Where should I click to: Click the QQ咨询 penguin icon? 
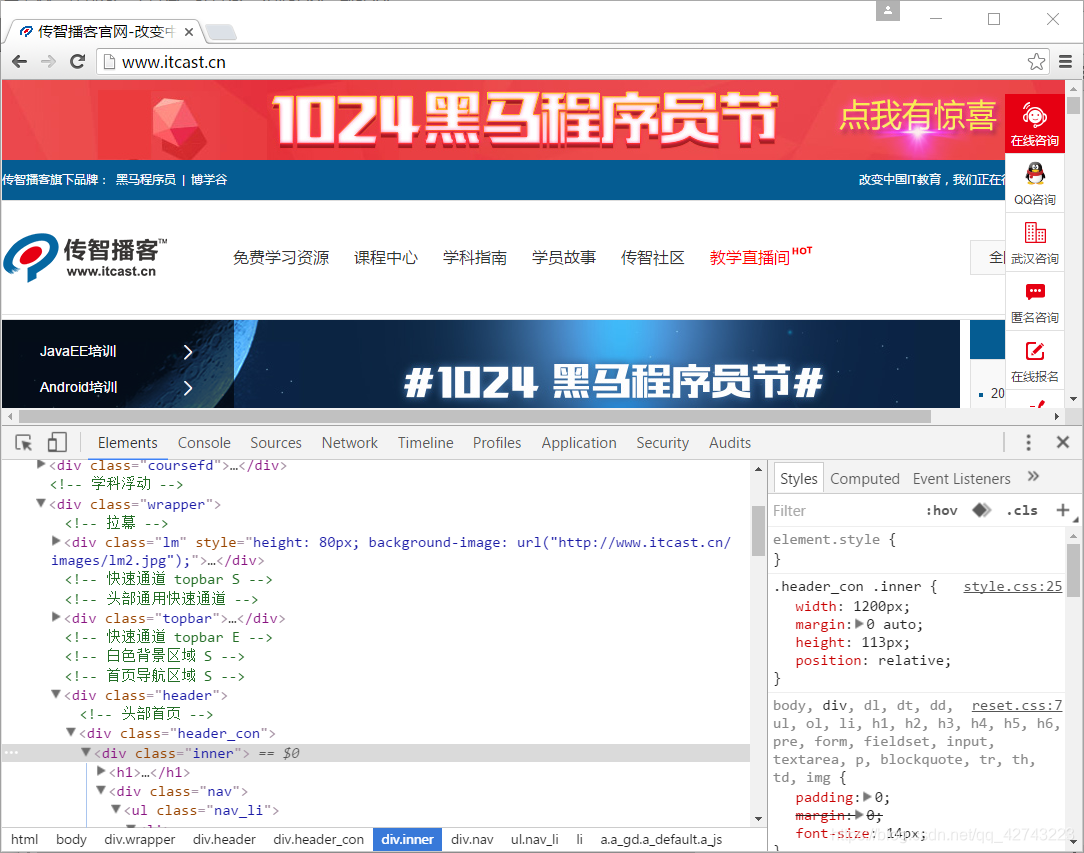pos(1035,174)
